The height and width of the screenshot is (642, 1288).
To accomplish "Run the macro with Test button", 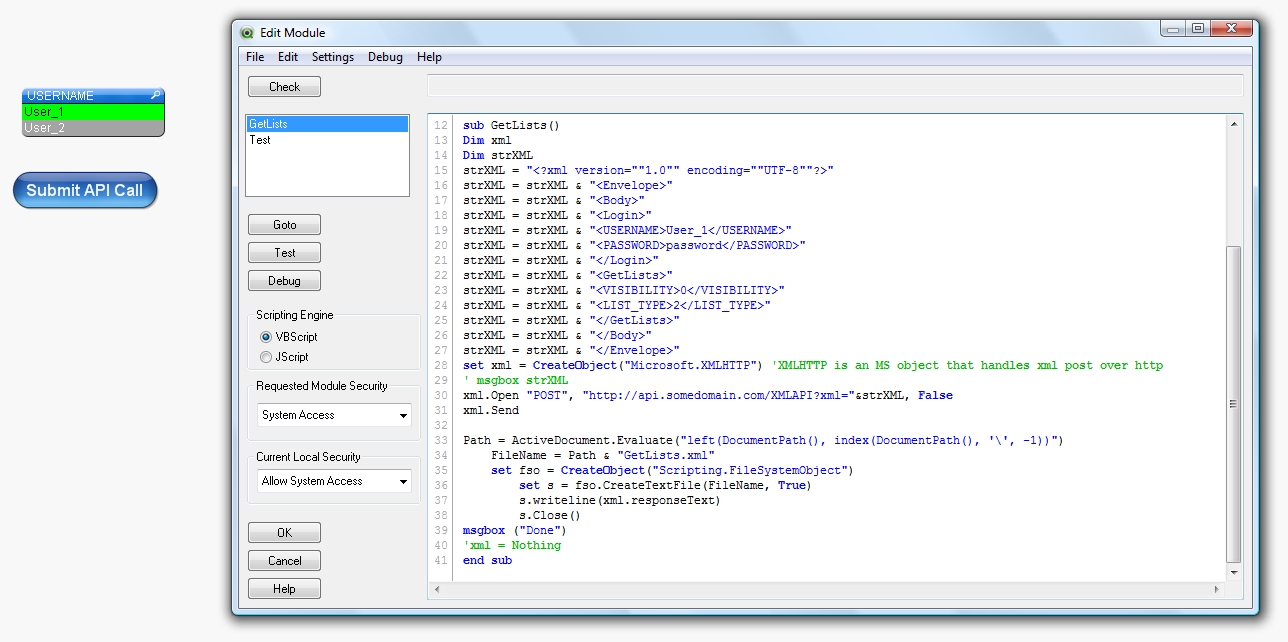I will click(x=284, y=253).
